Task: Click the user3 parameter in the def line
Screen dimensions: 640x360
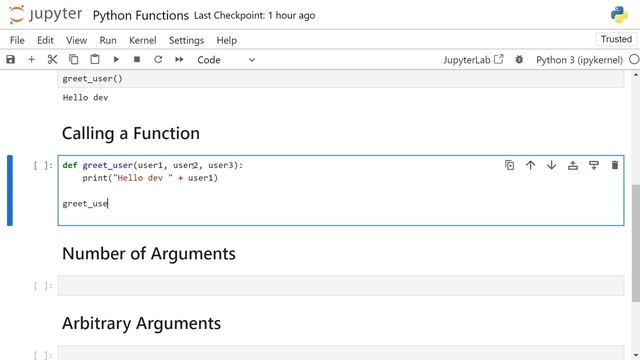Action: pyautogui.click(x=221, y=165)
